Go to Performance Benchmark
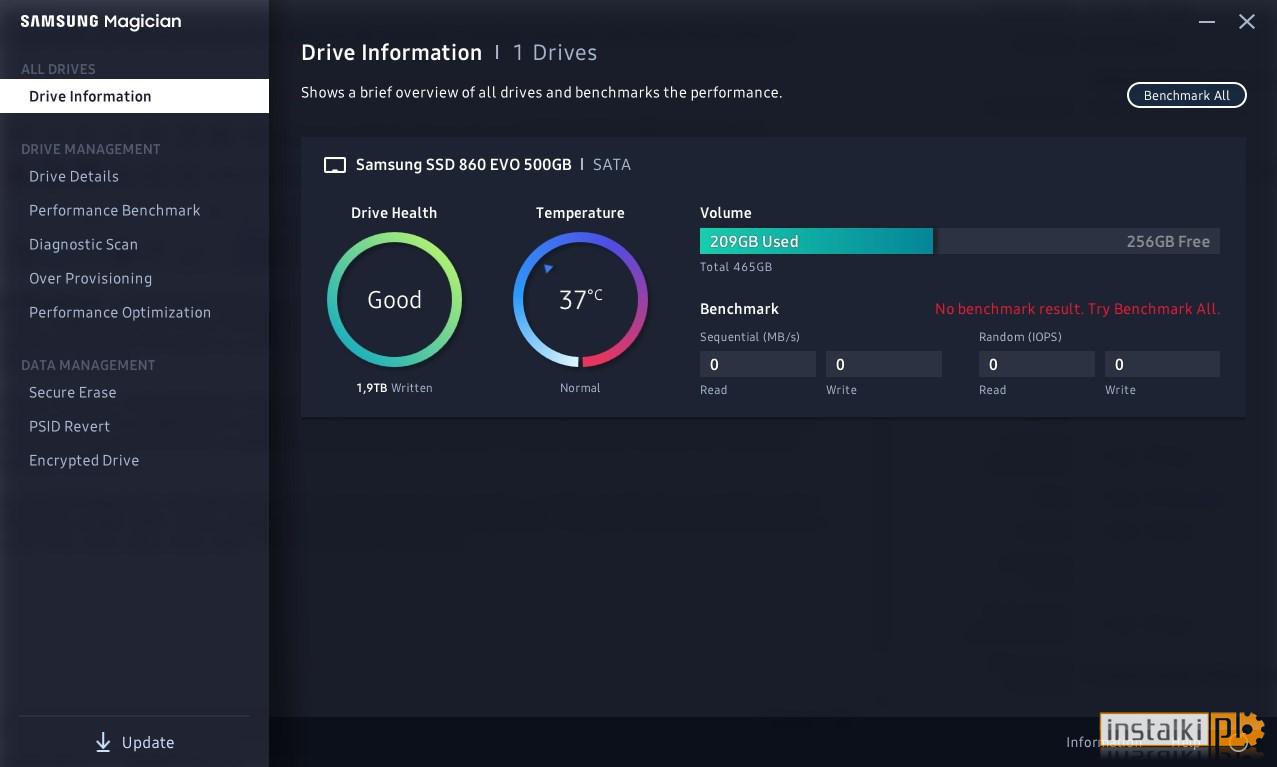Screen dimensions: 1277x767 click(115, 210)
